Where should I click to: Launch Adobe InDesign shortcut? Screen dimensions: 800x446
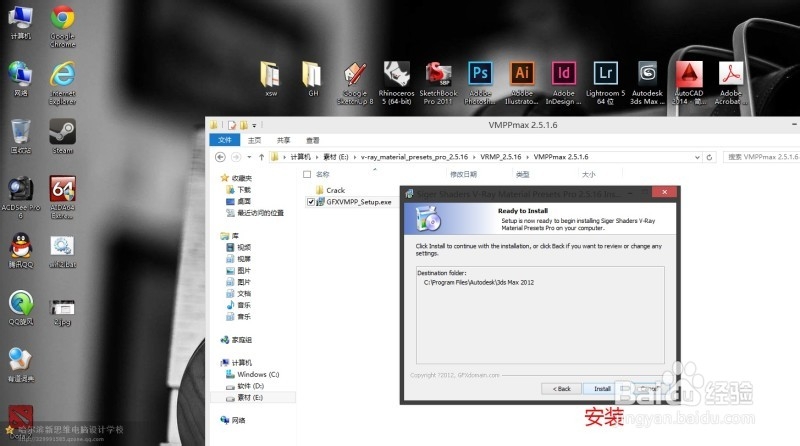point(564,83)
